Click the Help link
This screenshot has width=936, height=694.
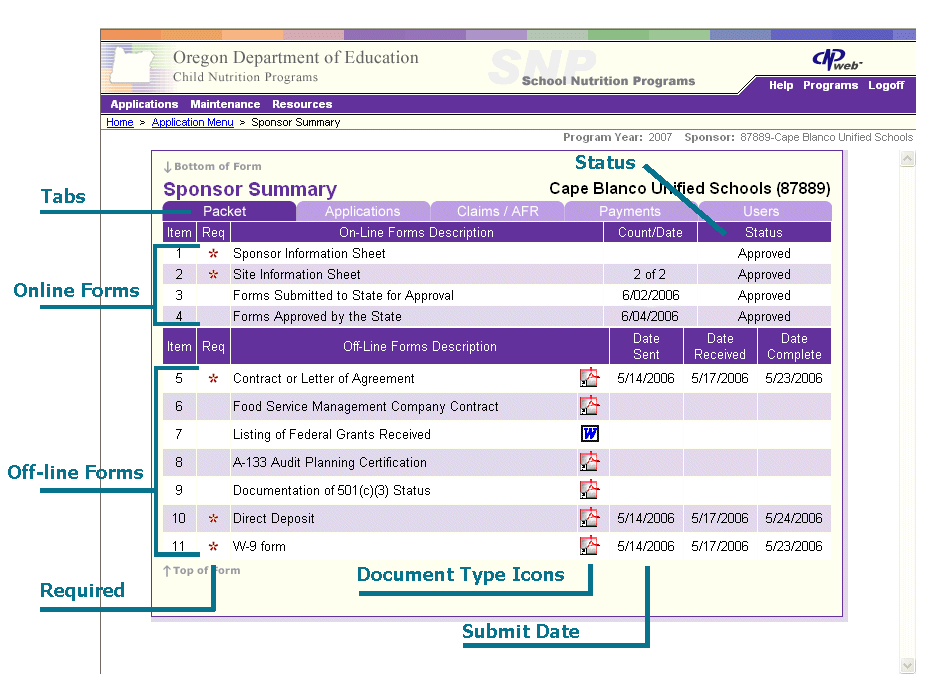[781, 85]
